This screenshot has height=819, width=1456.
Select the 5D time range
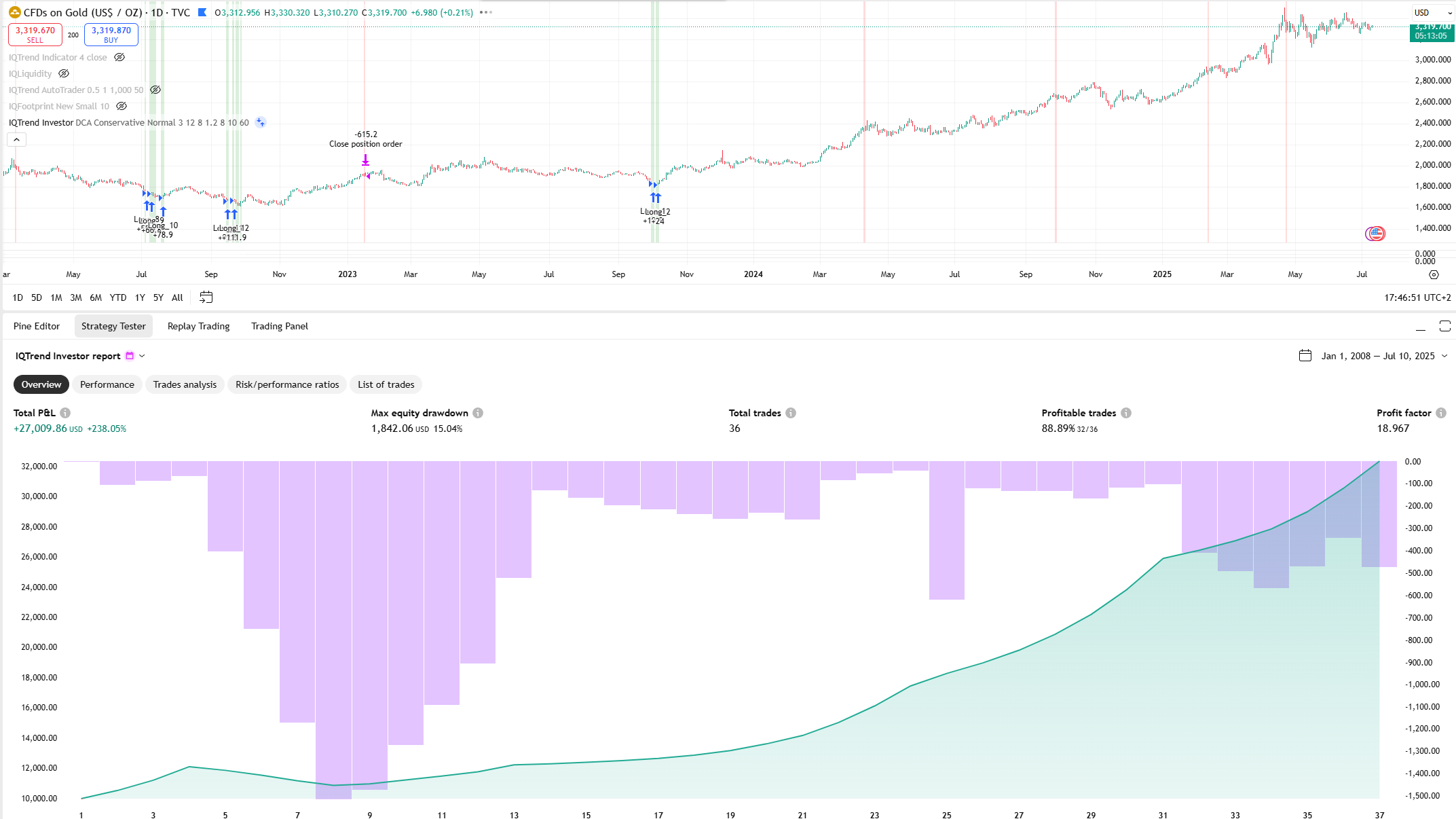[x=37, y=297]
